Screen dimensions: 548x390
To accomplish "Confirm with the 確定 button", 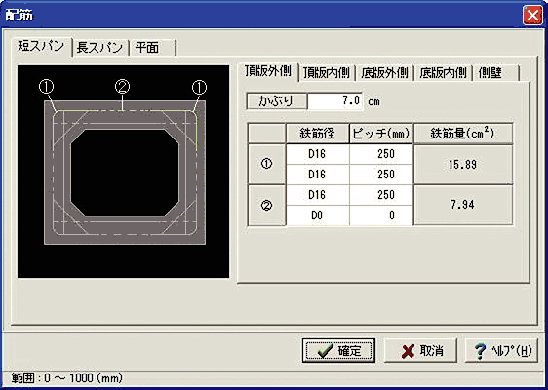I will [x=338, y=351].
